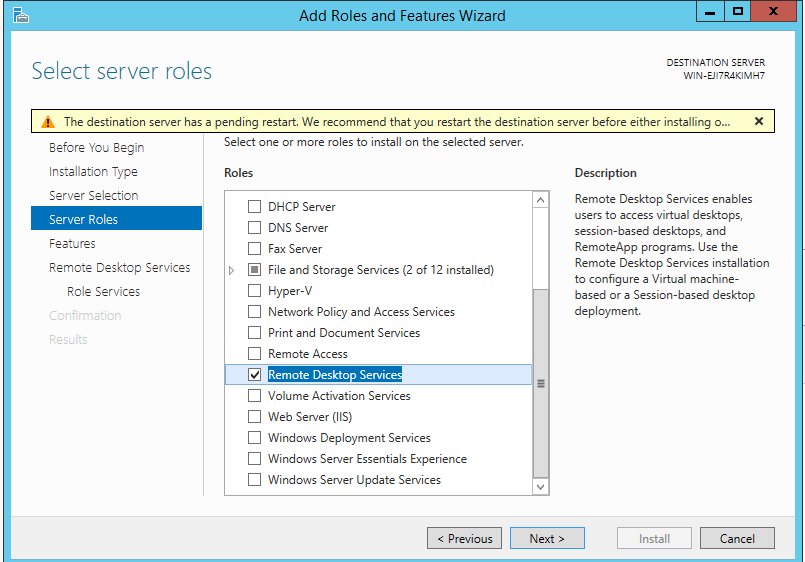Open Remote Desktop Services step in sidebar
The height and width of the screenshot is (562, 805).
(120, 267)
